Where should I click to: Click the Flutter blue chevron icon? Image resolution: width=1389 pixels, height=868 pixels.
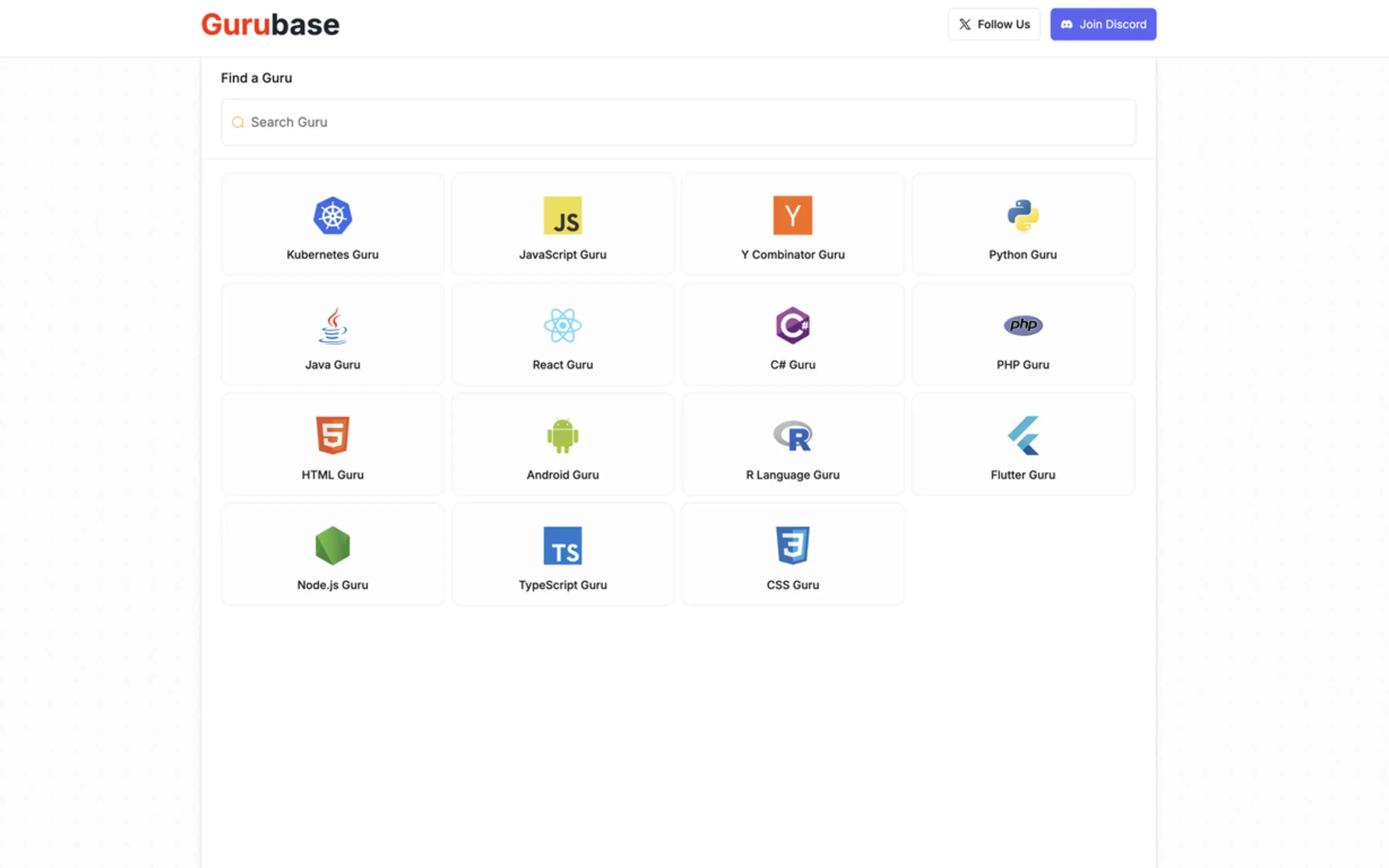[x=1023, y=436]
